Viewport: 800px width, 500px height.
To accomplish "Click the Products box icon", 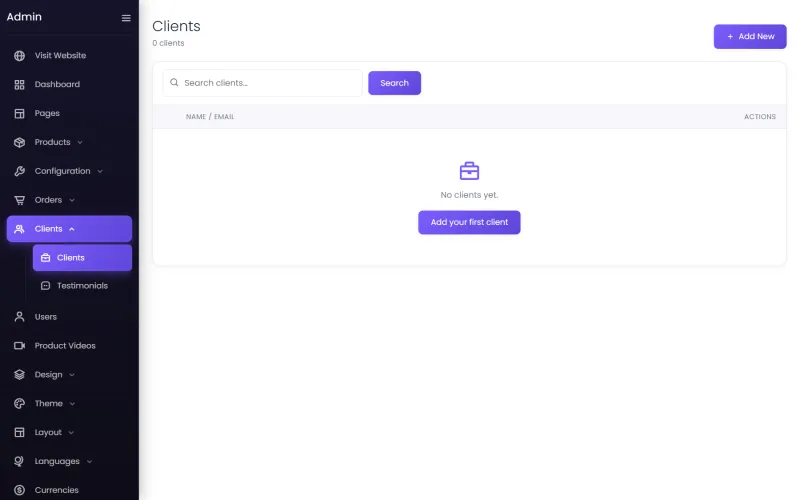I will 19,142.
